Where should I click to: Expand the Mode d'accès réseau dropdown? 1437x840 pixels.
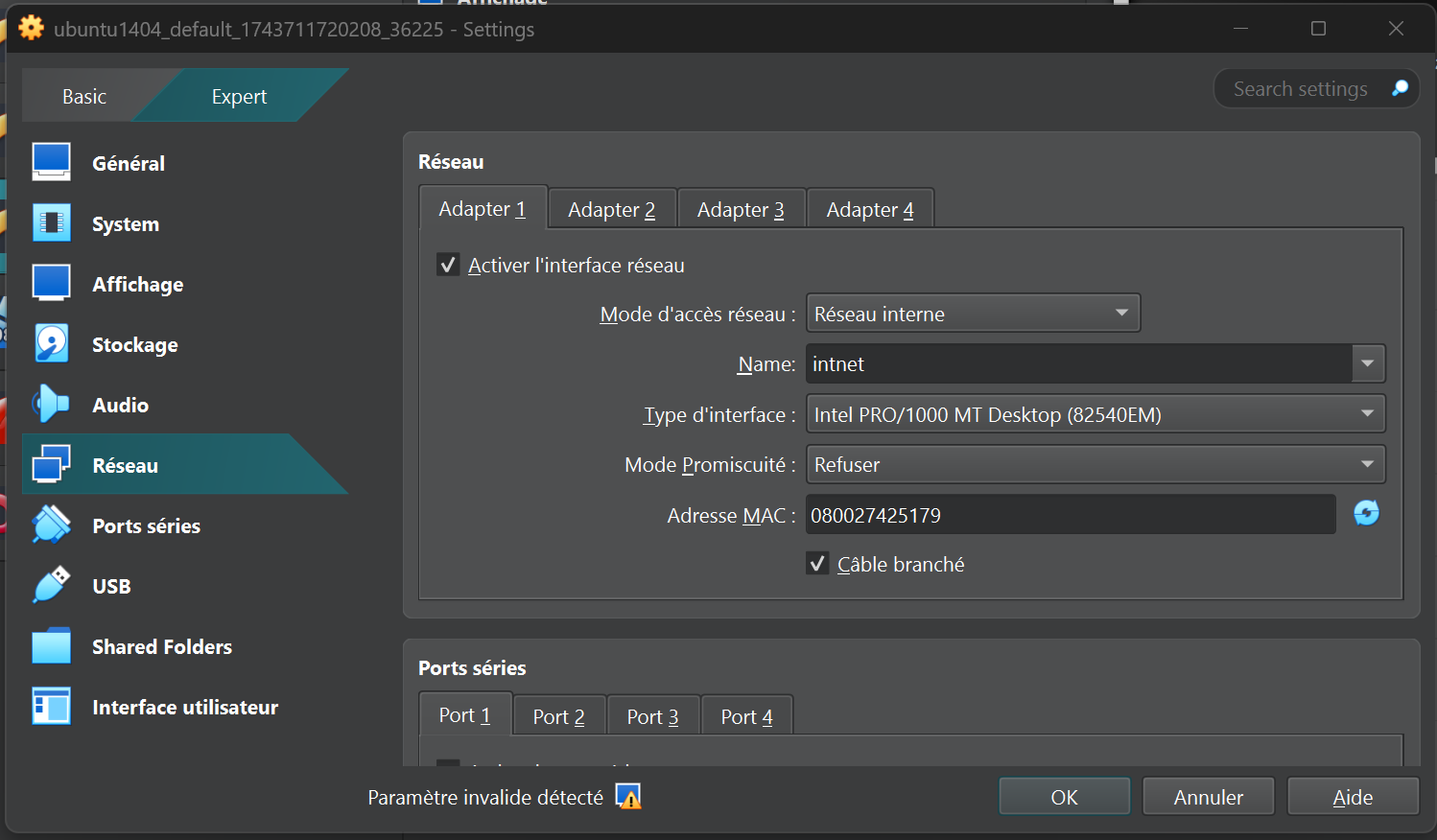[973, 314]
